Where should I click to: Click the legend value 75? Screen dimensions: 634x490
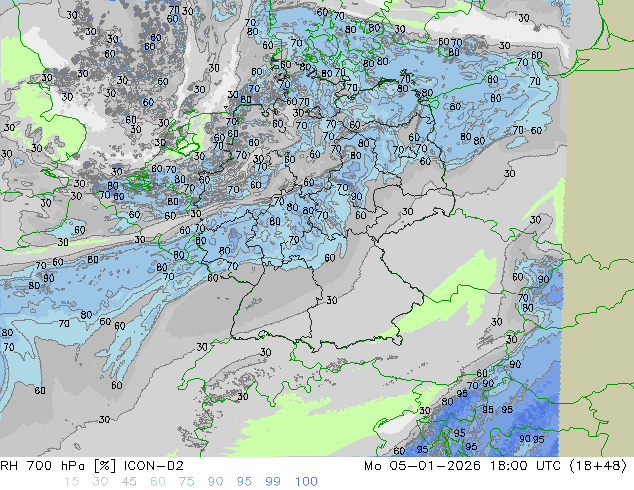pyautogui.click(x=186, y=482)
